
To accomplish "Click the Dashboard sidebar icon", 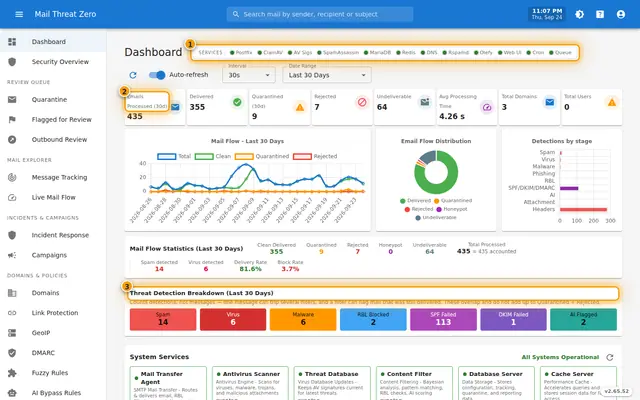I will pos(12,42).
